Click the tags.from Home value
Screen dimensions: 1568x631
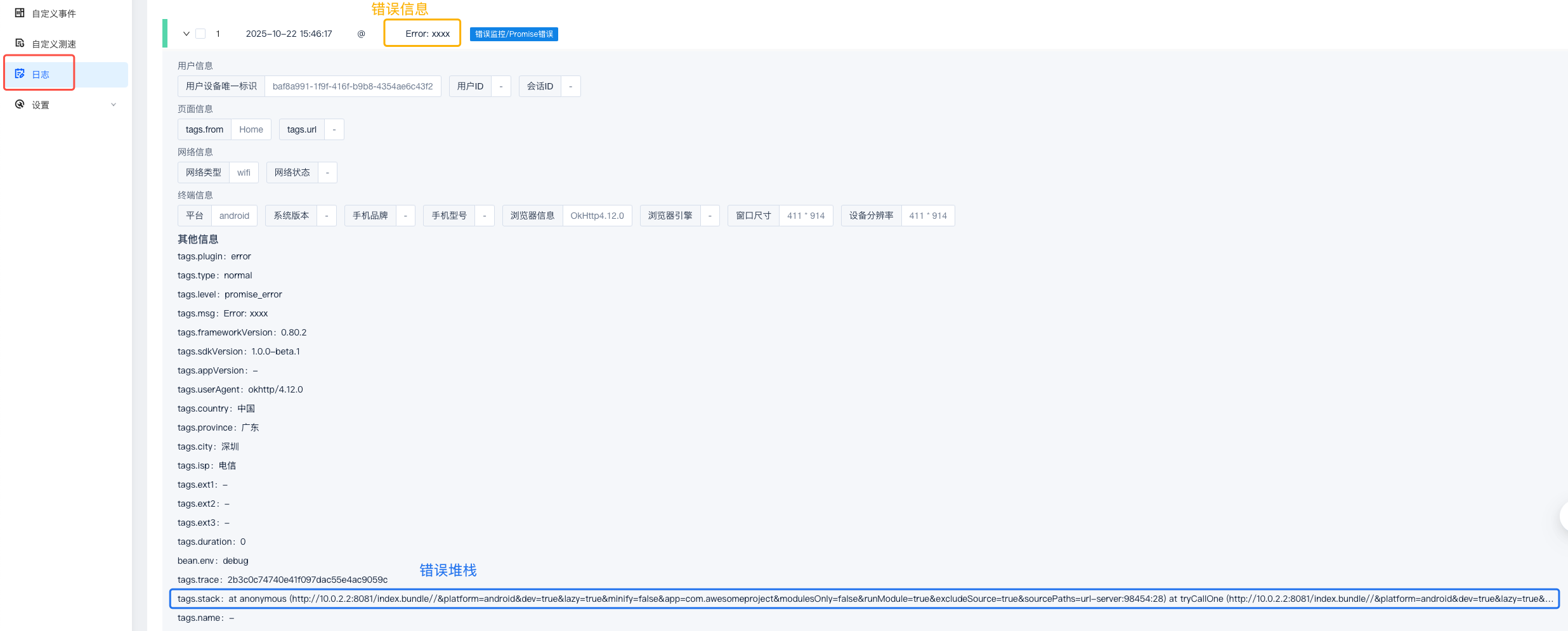tap(251, 129)
